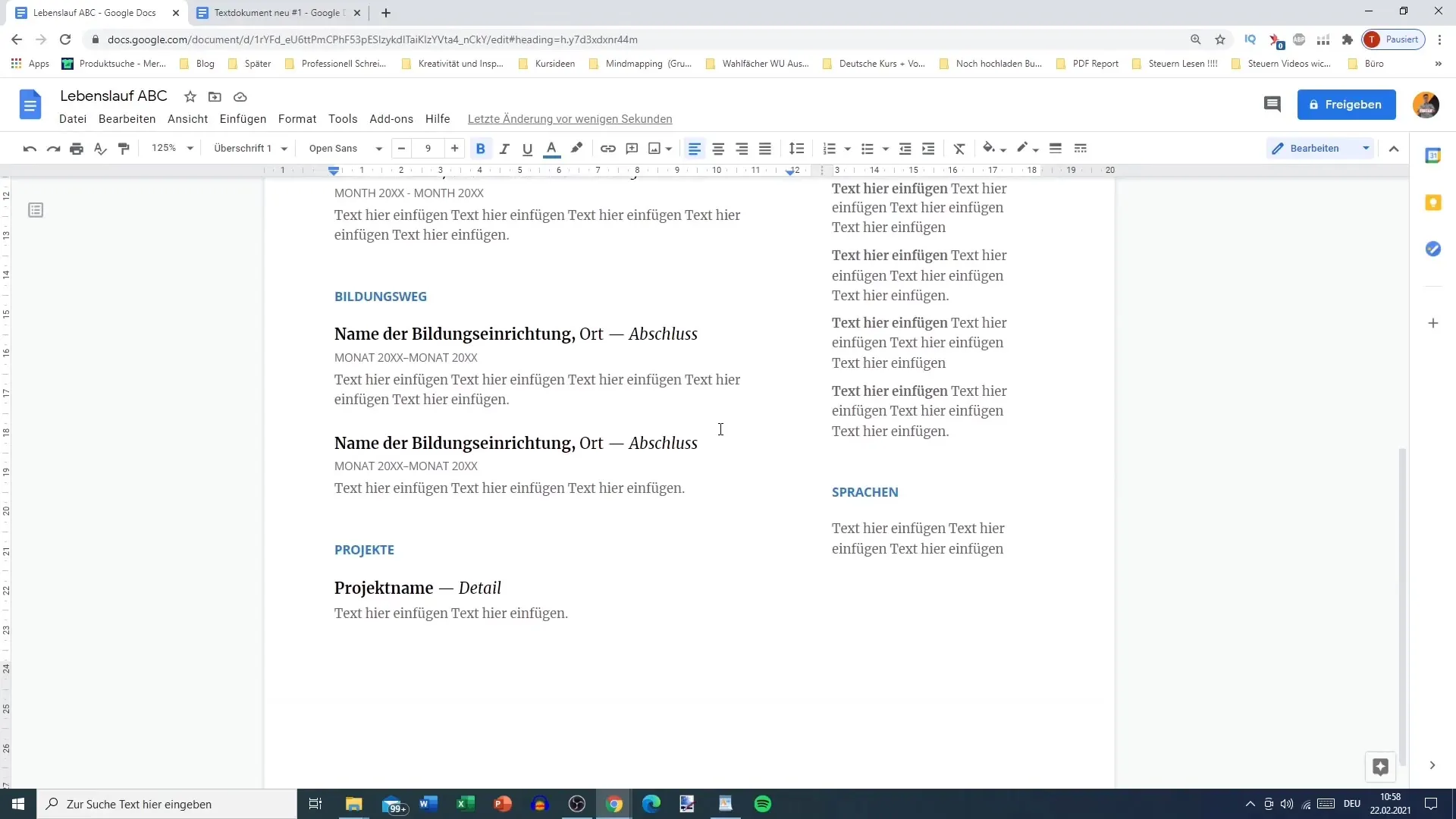Screen dimensions: 1456x819
Task: Print the document using printer icon
Action: 77,149
